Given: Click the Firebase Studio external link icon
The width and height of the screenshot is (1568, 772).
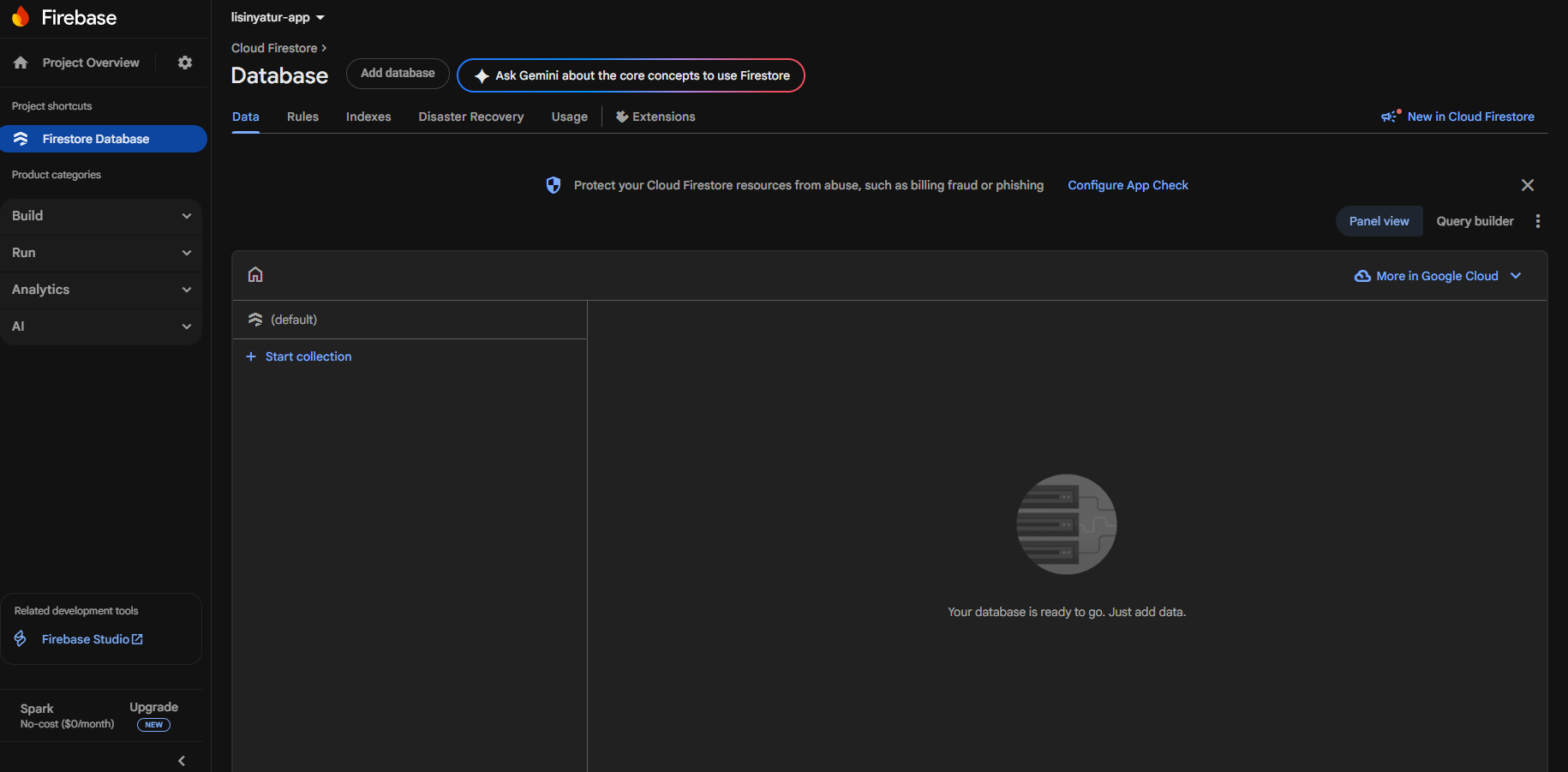Looking at the screenshot, I should (137, 639).
